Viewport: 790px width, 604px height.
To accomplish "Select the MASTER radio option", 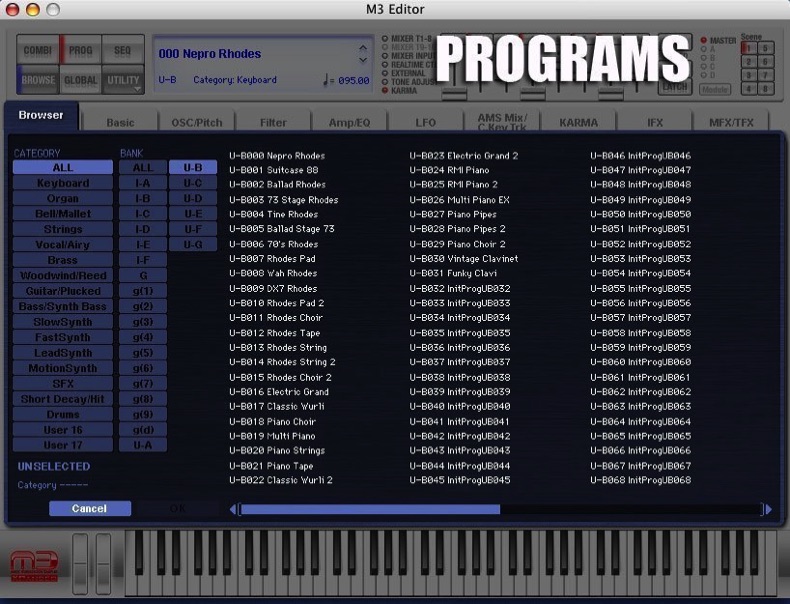I will pyautogui.click(x=704, y=40).
